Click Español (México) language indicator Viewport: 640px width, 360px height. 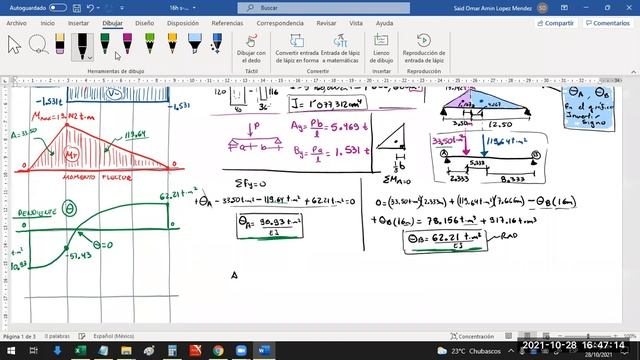coord(113,336)
